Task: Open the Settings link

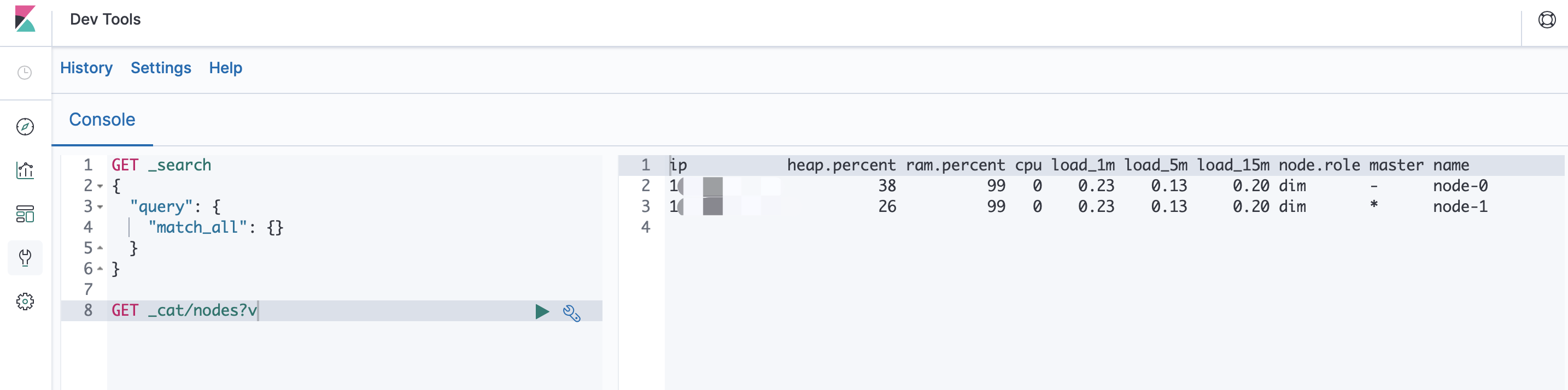Action: pyautogui.click(x=161, y=68)
